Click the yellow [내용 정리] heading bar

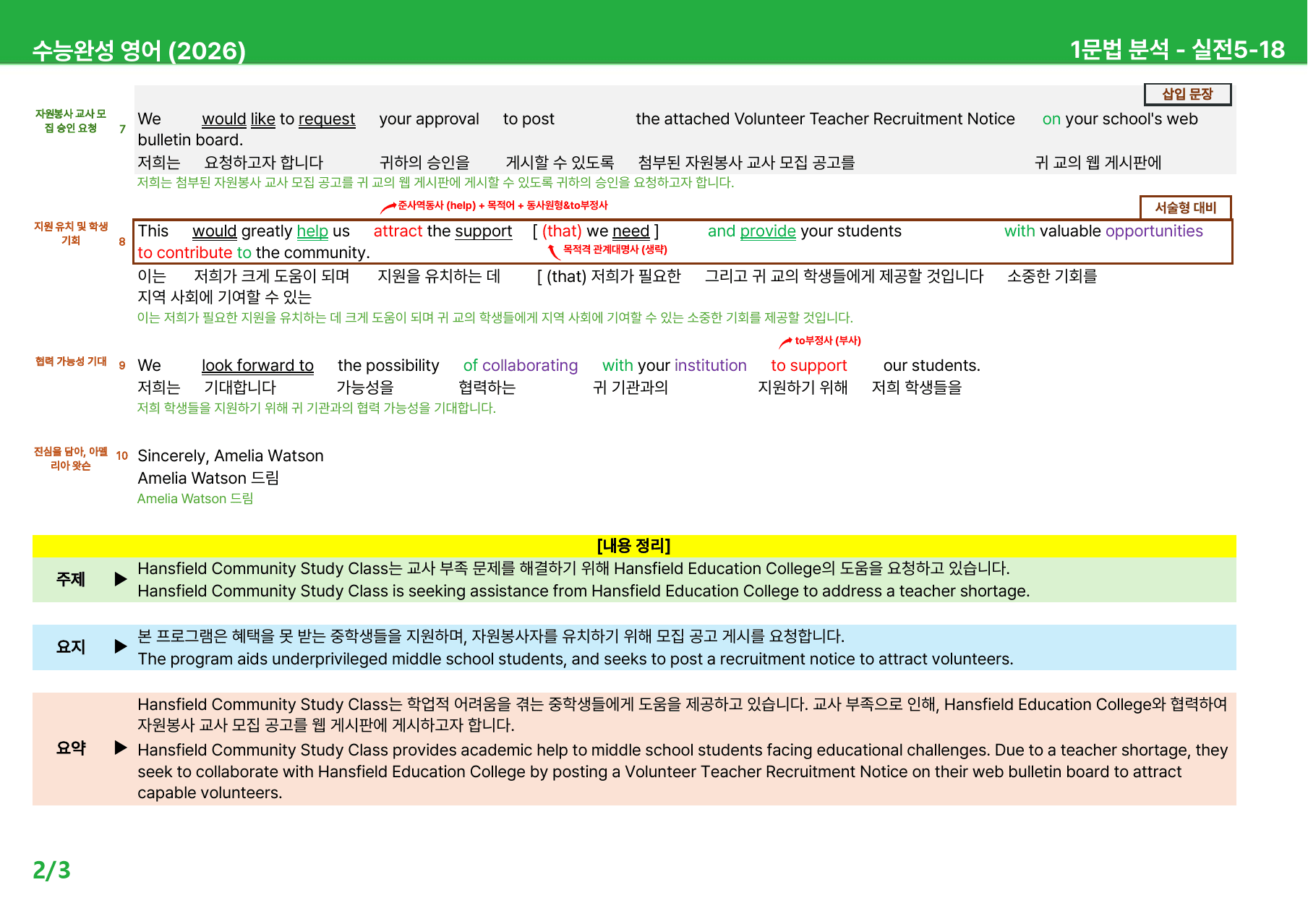634,546
